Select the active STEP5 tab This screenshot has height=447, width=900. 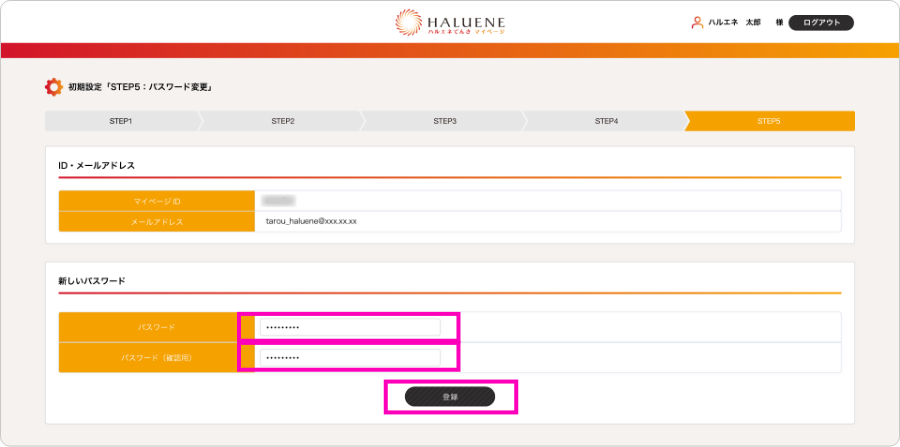768,121
